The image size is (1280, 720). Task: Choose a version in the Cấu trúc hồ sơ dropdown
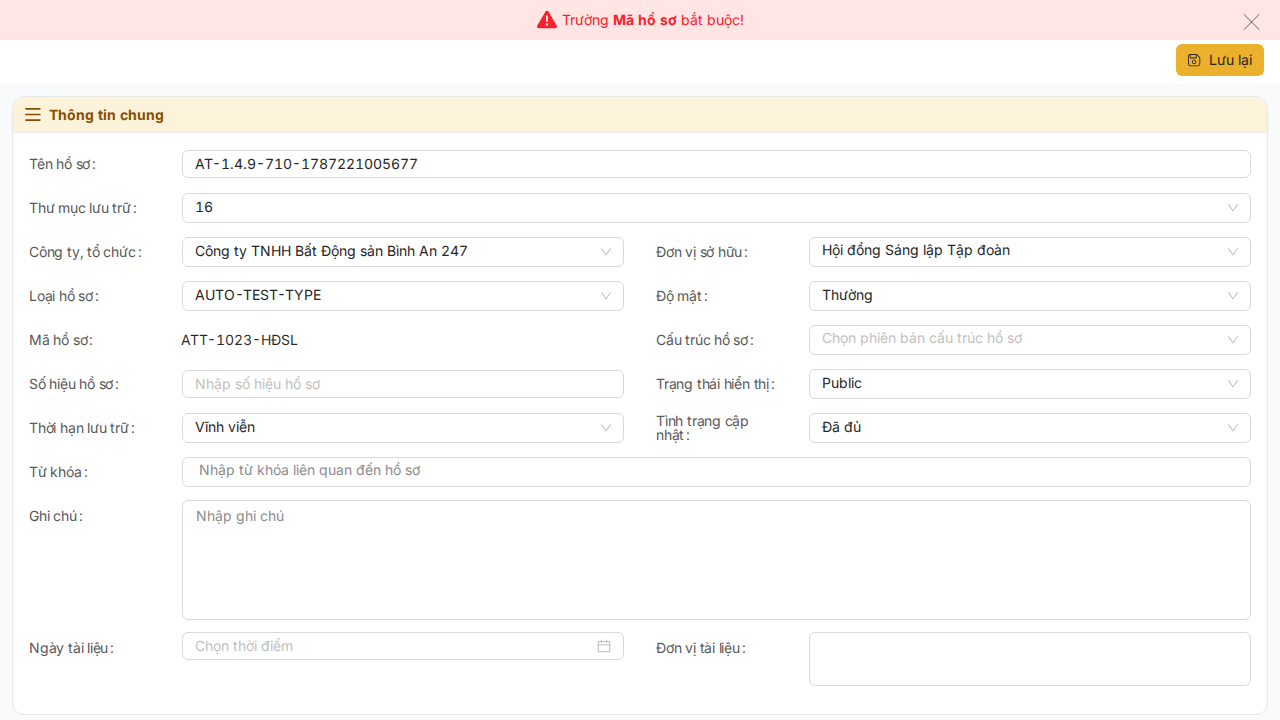tap(1030, 340)
